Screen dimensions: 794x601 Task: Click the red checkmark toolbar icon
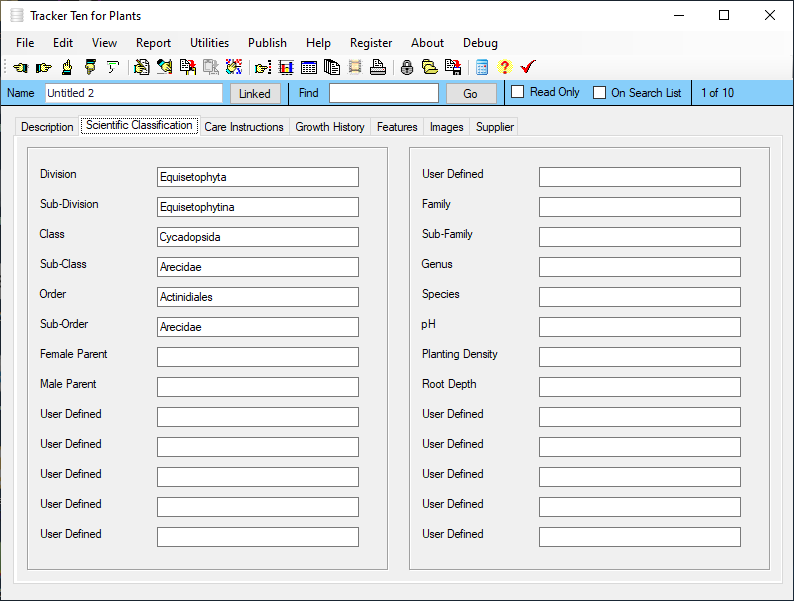click(528, 68)
